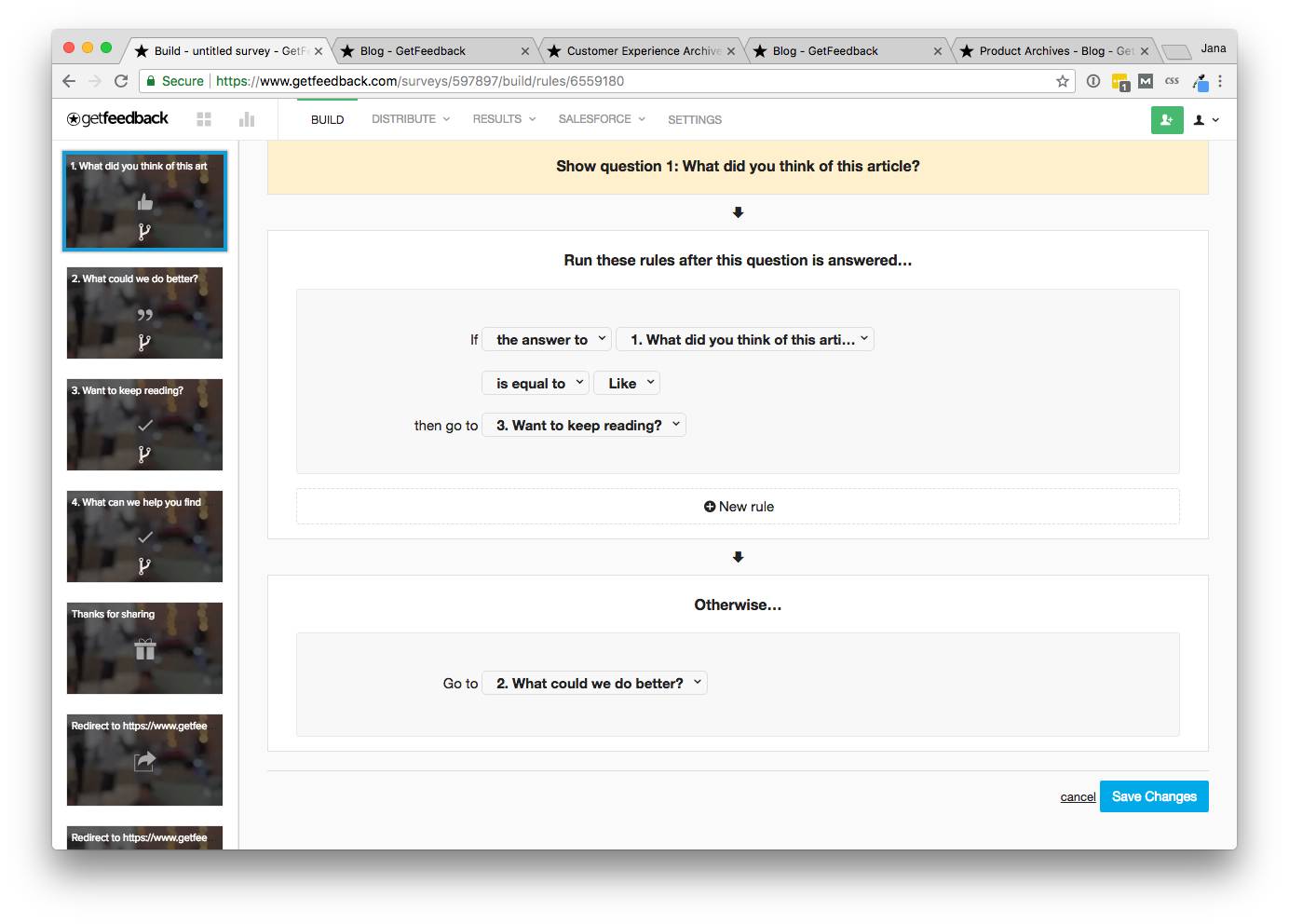The image size is (1289, 924).
Task: Click the Secure site padlock indicator
Action: [175, 81]
